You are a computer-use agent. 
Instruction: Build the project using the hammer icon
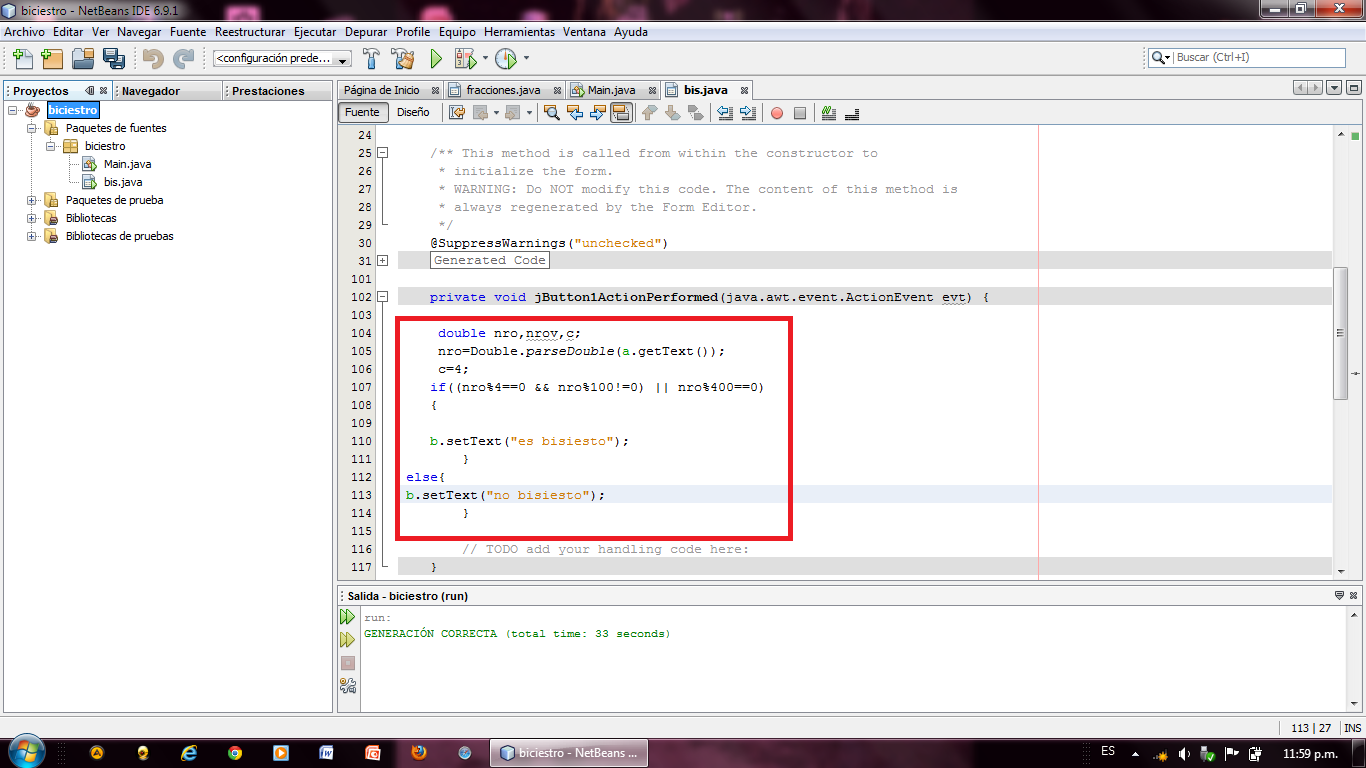(x=371, y=58)
